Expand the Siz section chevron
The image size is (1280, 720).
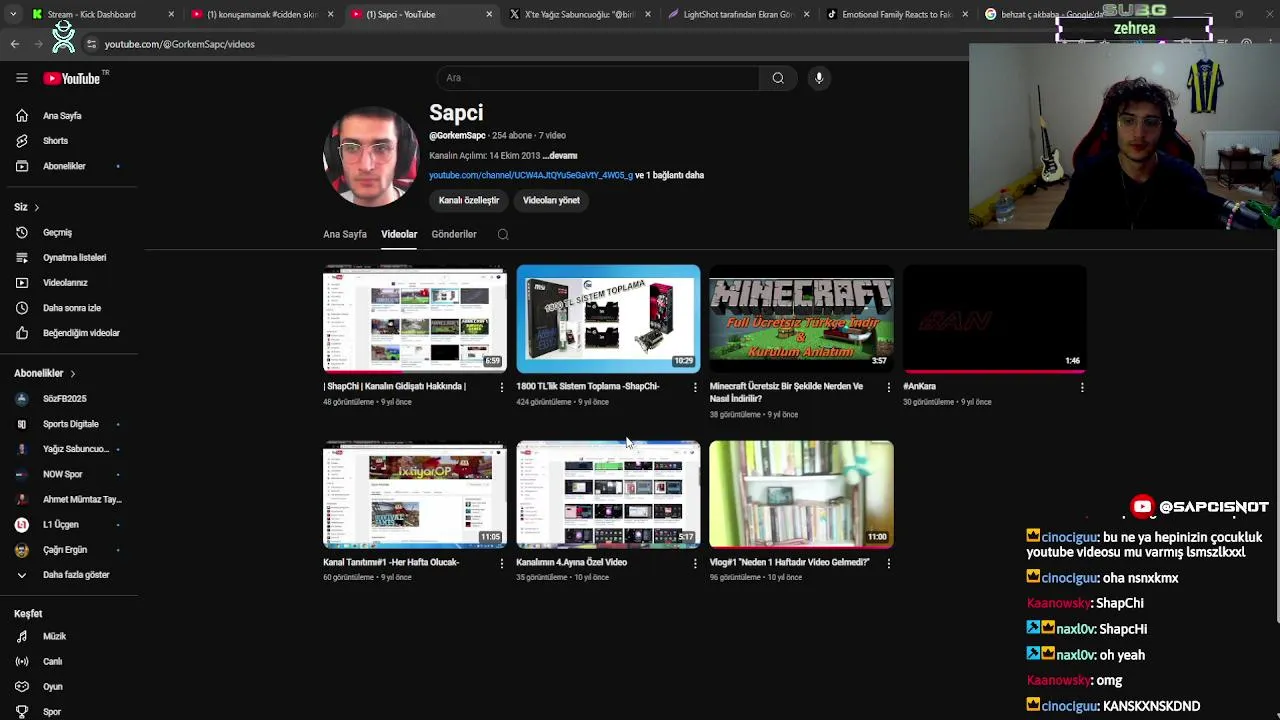(36, 207)
